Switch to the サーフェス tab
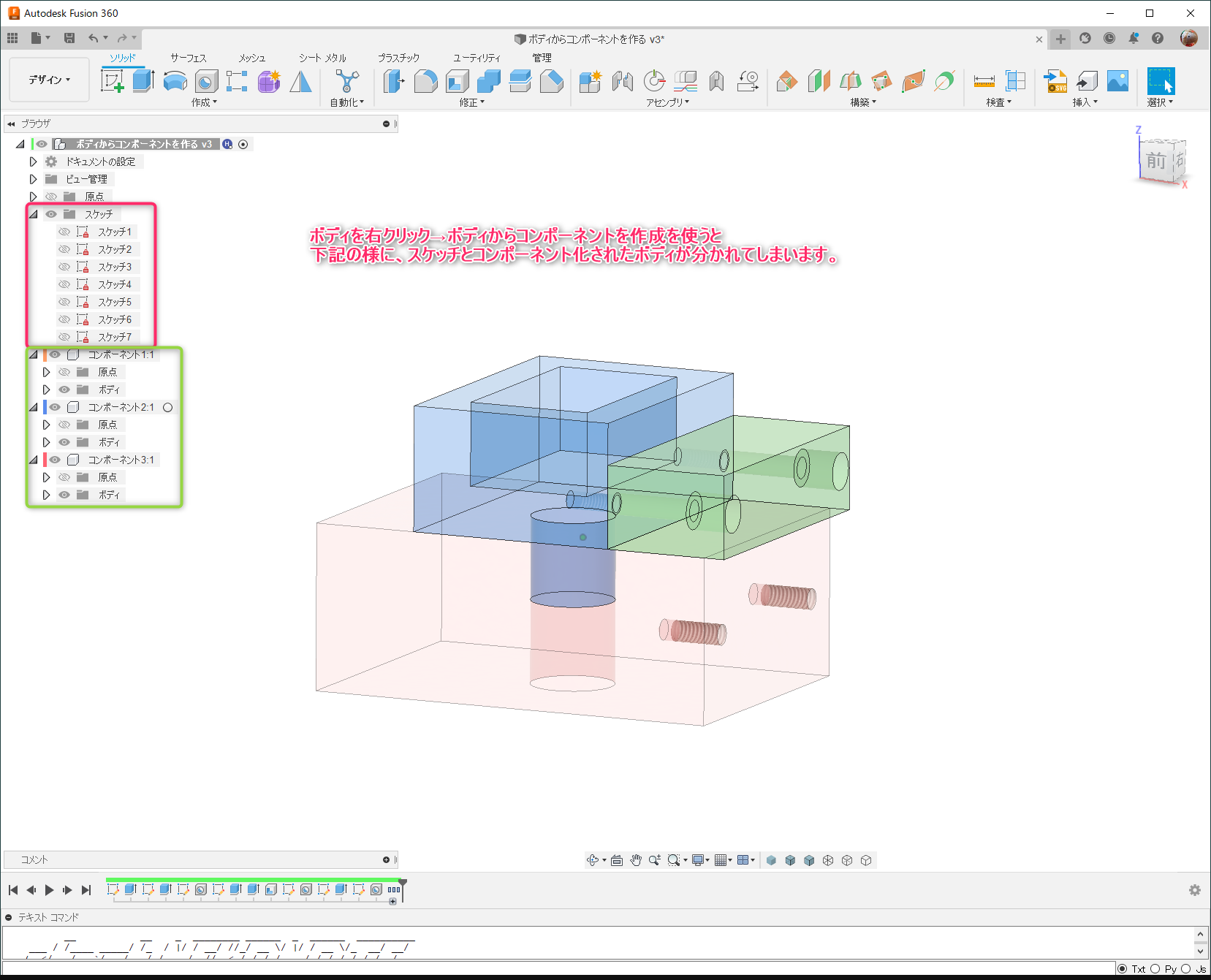 [187, 57]
